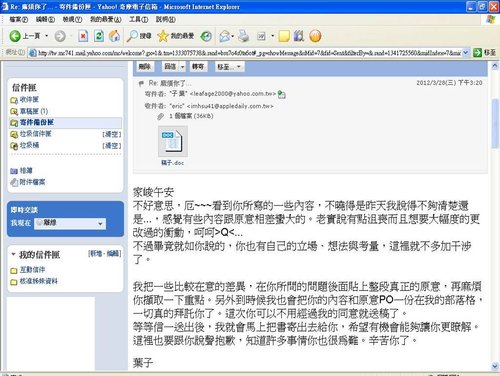Click the scrollbar down arrow
This screenshot has width=500, height=376.
[x=495, y=366]
